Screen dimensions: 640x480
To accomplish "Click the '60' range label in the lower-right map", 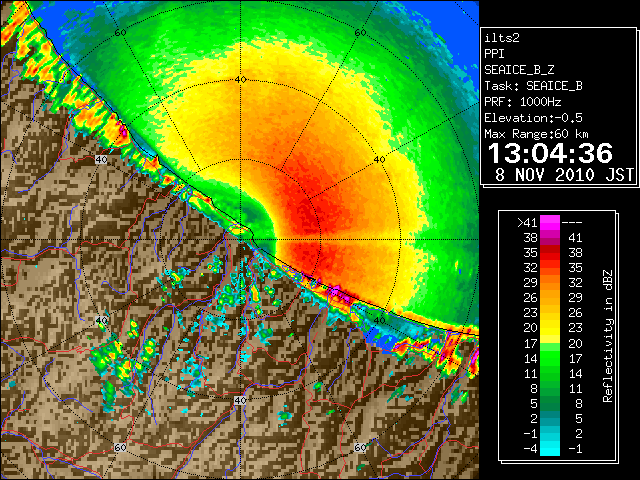I will pyautogui.click(x=360, y=447).
